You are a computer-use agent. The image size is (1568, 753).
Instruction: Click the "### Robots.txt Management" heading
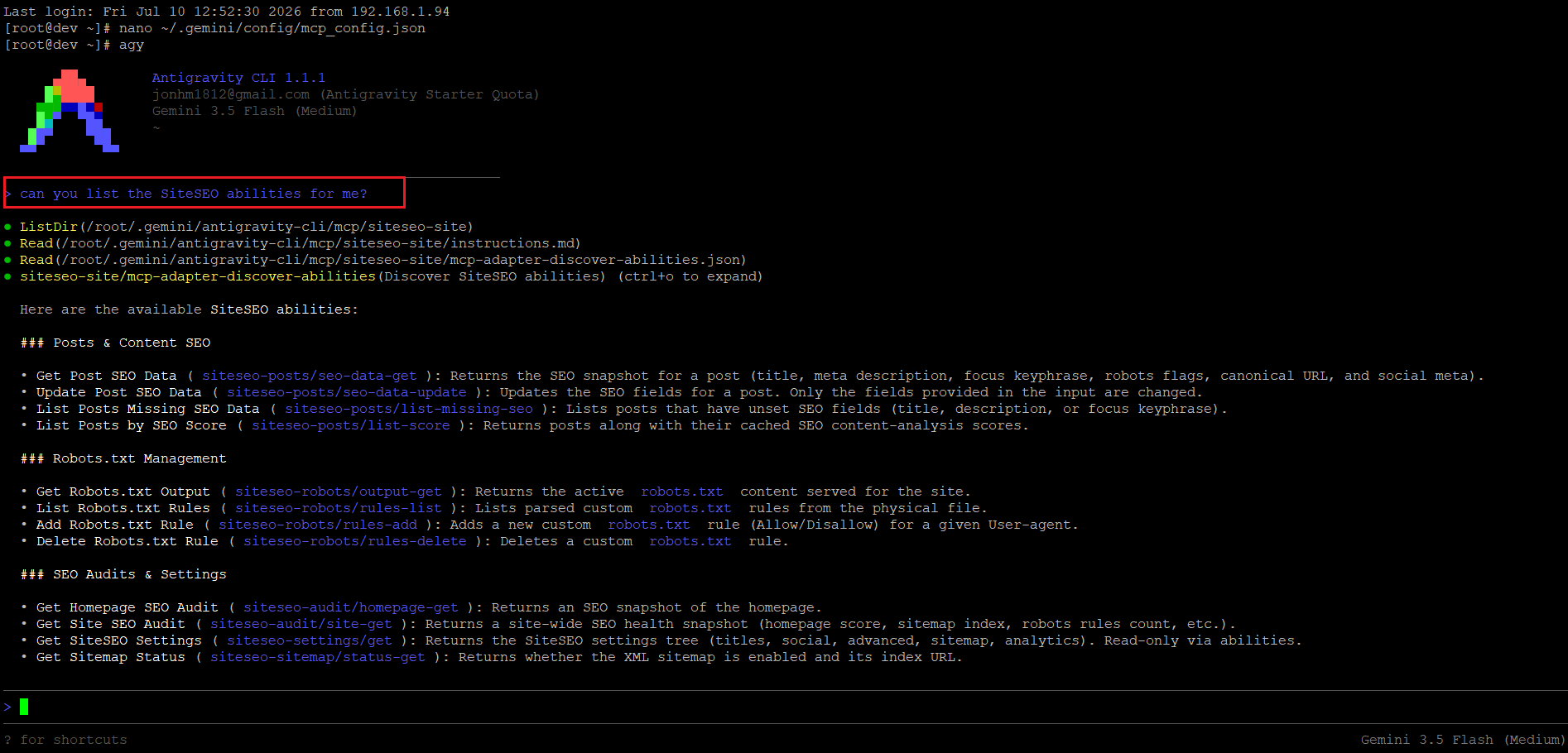click(x=123, y=458)
